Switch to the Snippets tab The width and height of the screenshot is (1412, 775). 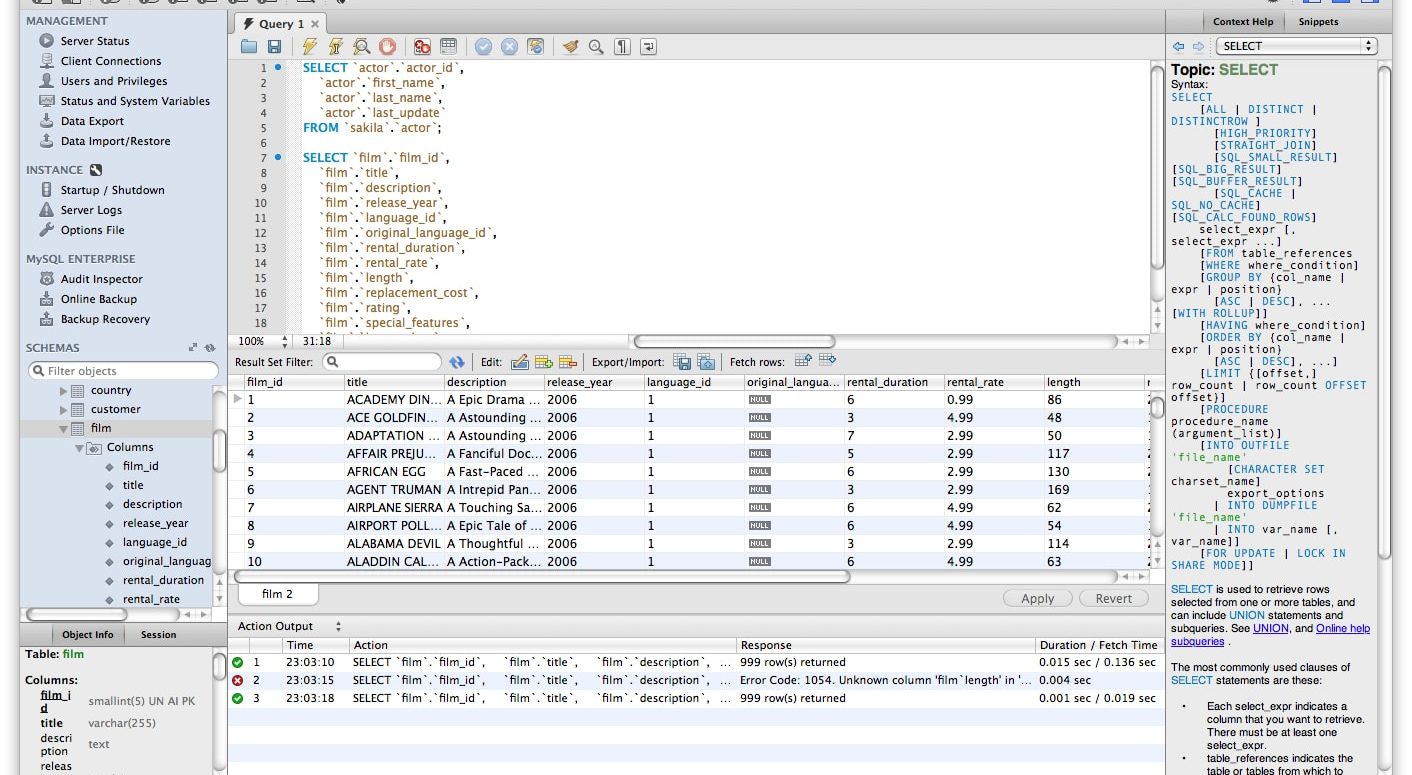[1317, 21]
